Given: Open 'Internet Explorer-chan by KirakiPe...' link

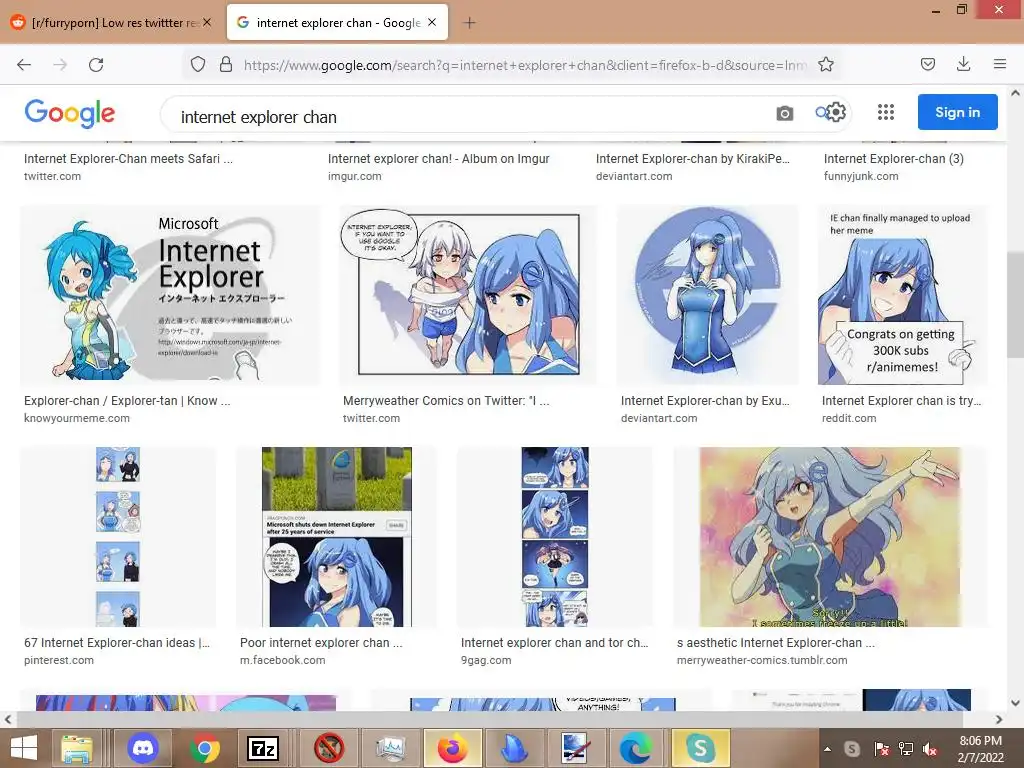Looking at the screenshot, I should (692, 159).
